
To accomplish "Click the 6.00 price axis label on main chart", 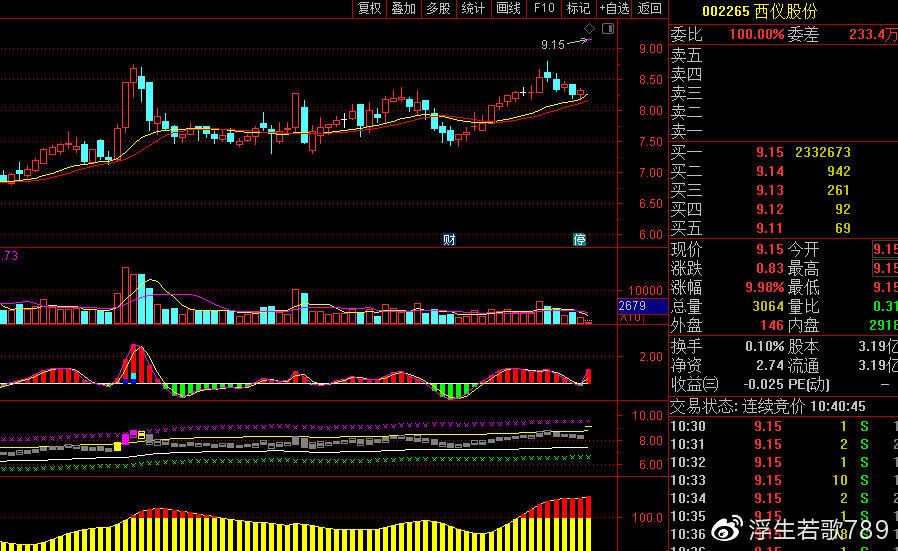I will [x=651, y=234].
